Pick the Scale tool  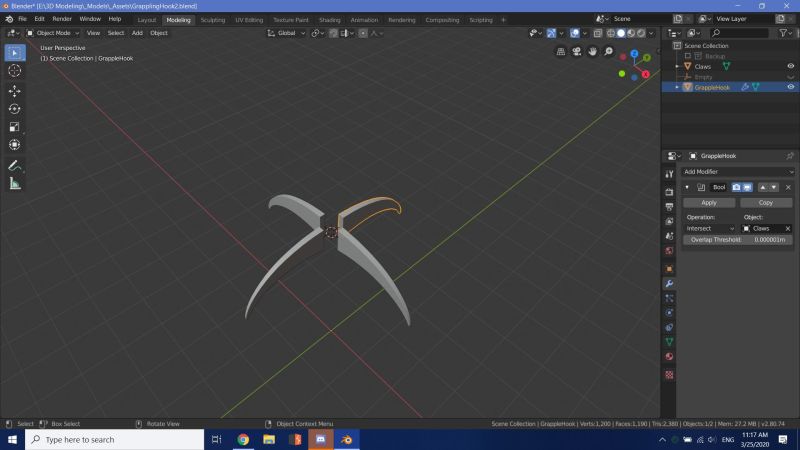(15, 127)
